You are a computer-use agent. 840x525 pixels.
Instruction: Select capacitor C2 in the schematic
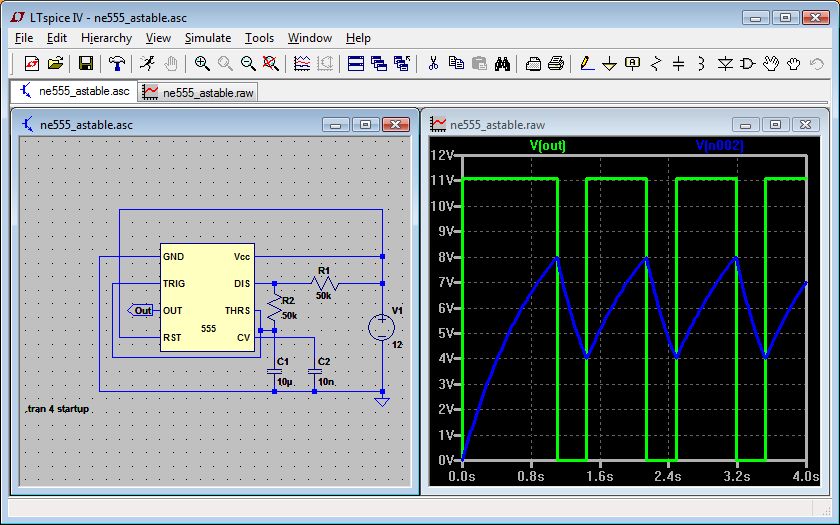pos(314,371)
